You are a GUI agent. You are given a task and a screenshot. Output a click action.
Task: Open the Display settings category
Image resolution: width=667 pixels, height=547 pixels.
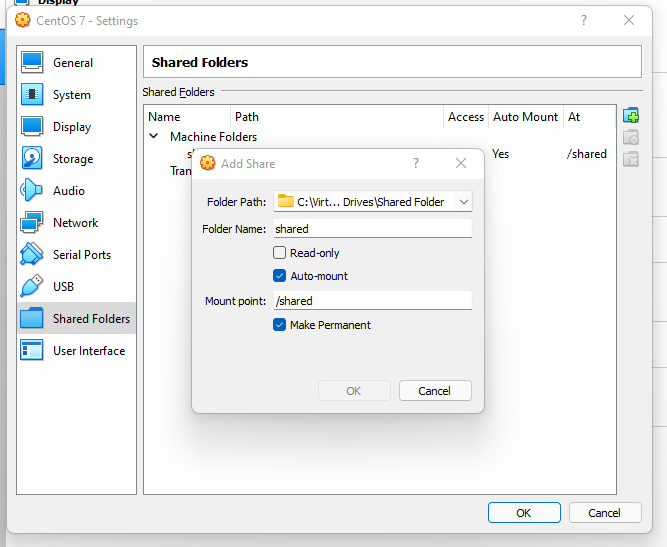[x=71, y=127]
